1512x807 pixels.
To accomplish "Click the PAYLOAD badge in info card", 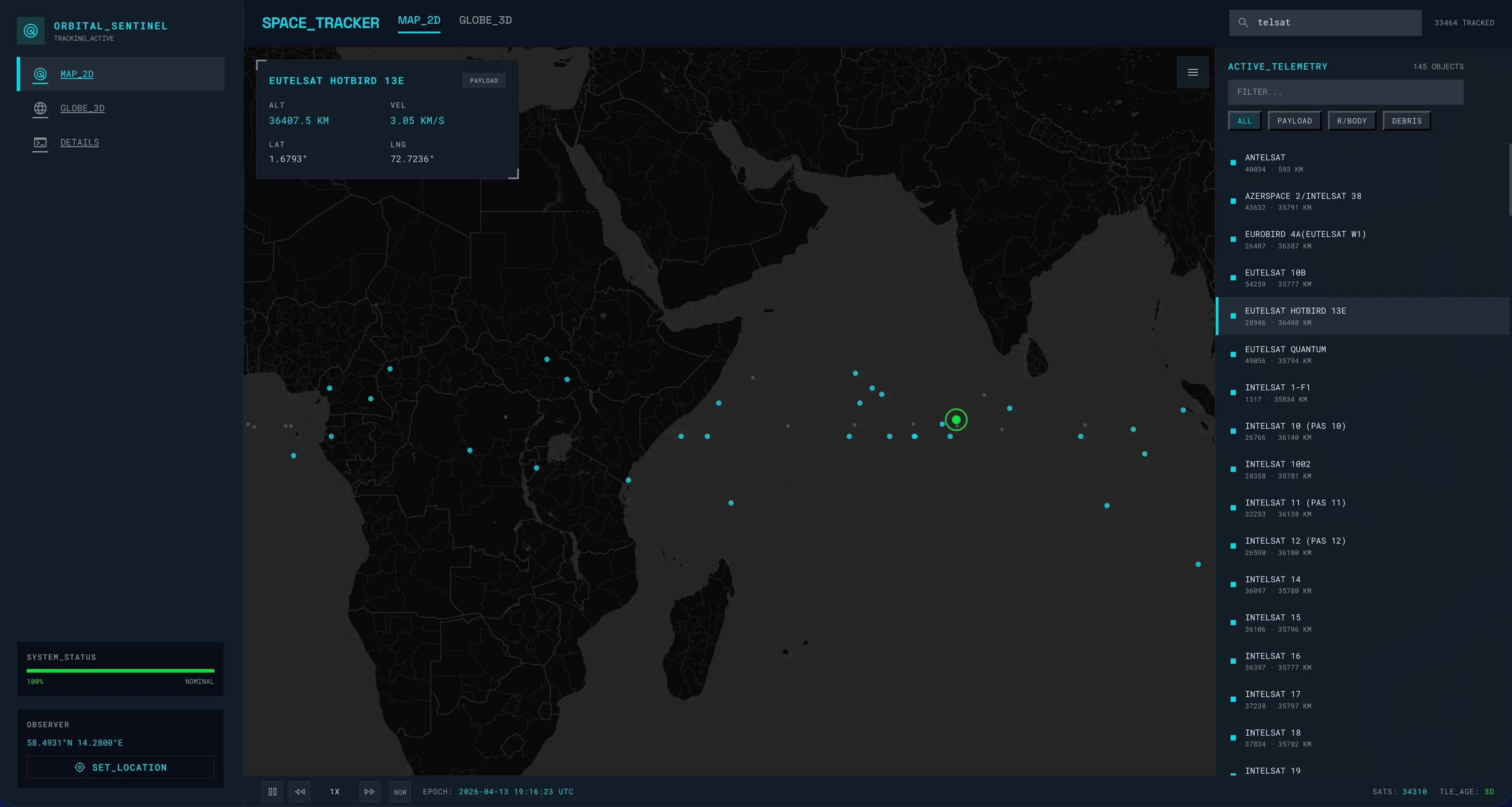I will pyautogui.click(x=484, y=81).
